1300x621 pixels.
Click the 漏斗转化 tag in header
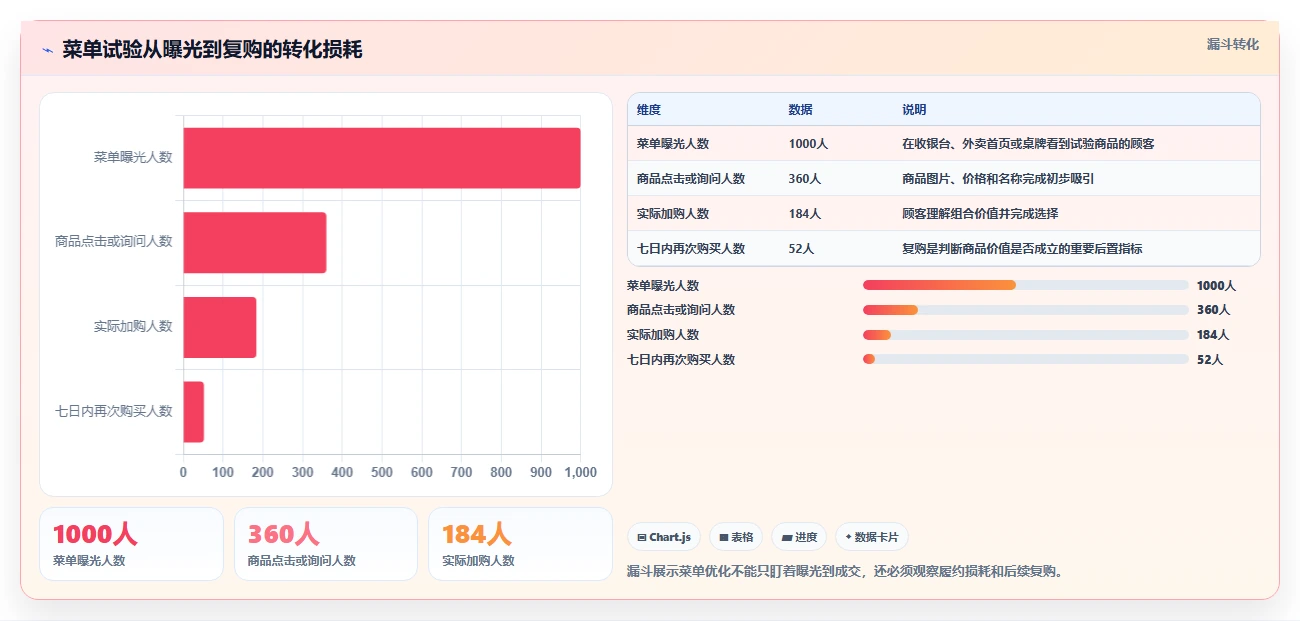[x=1232, y=44]
